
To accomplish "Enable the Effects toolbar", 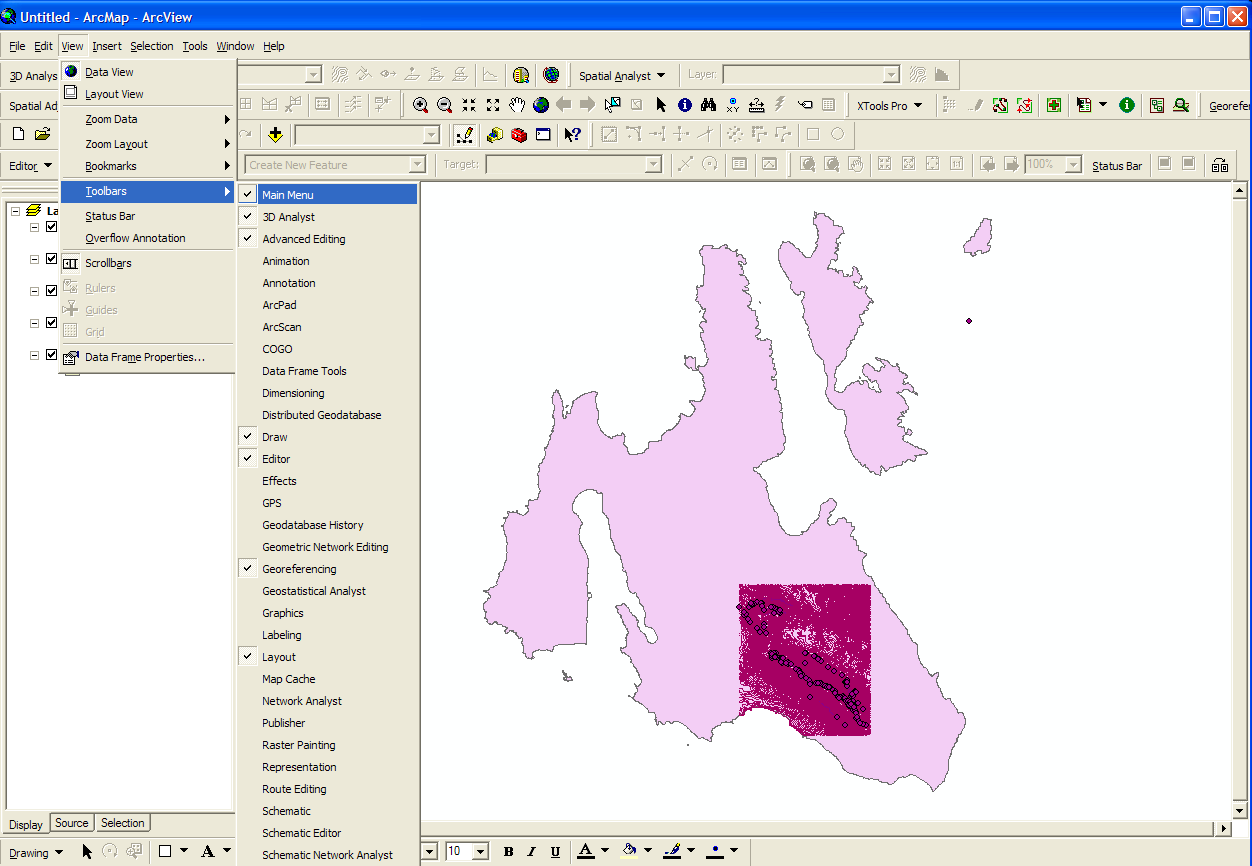I will (327, 481).
